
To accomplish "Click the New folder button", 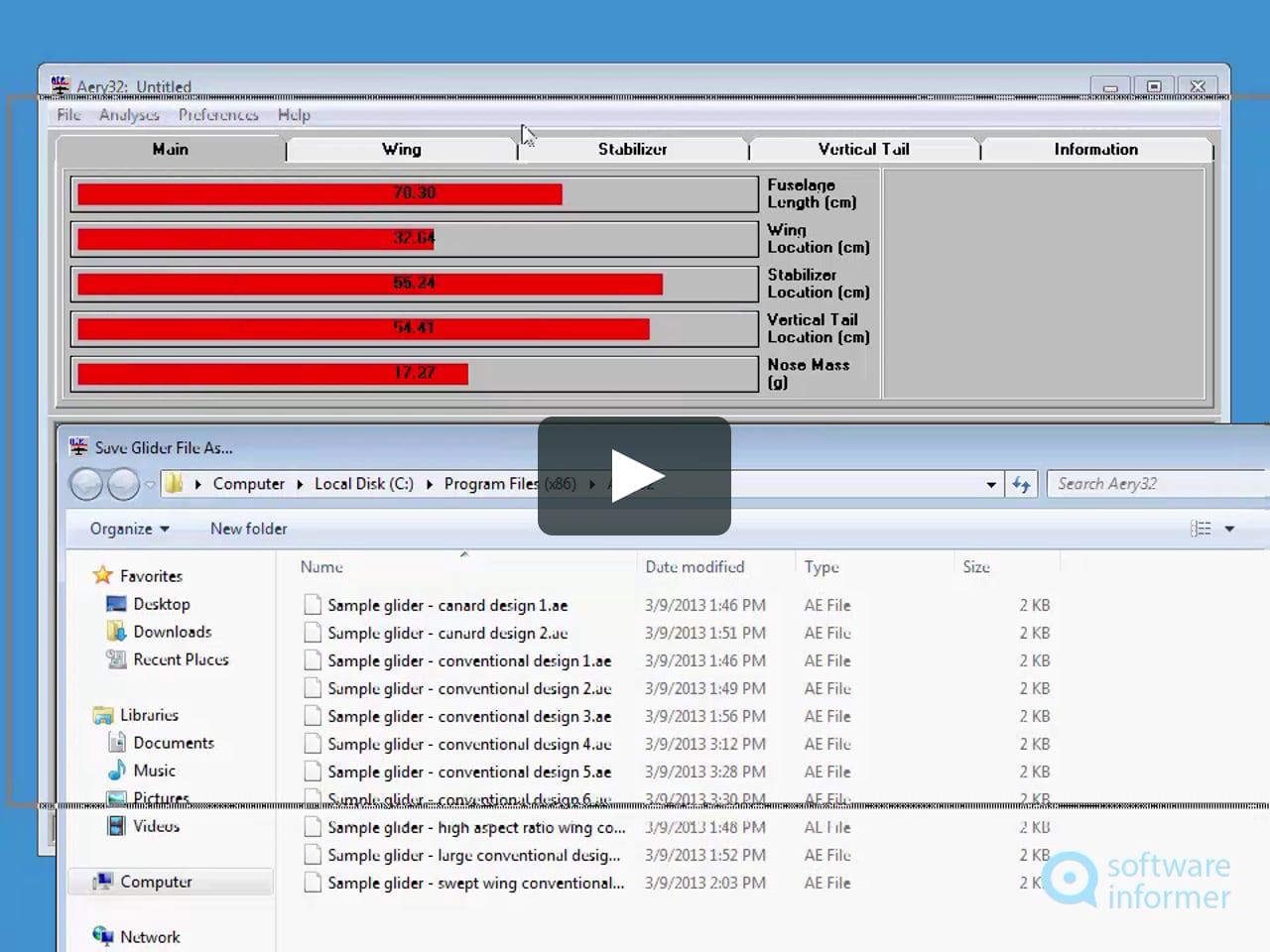I will pyautogui.click(x=248, y=529).
